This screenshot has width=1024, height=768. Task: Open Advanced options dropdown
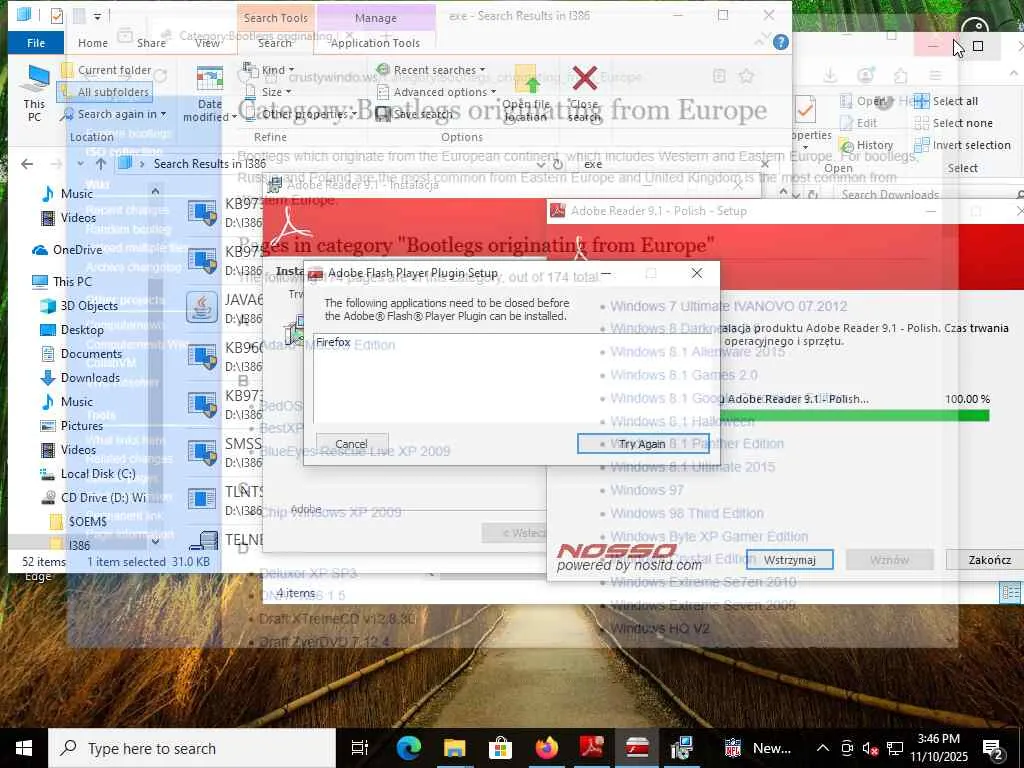coord(436,92)
